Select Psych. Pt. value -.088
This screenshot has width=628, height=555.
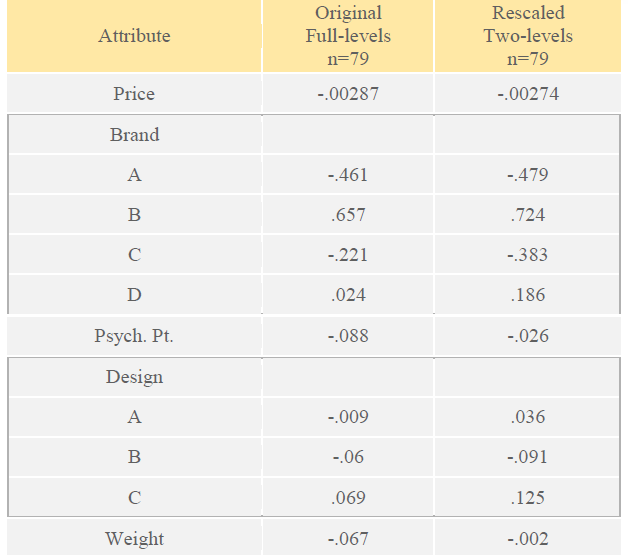348,336
